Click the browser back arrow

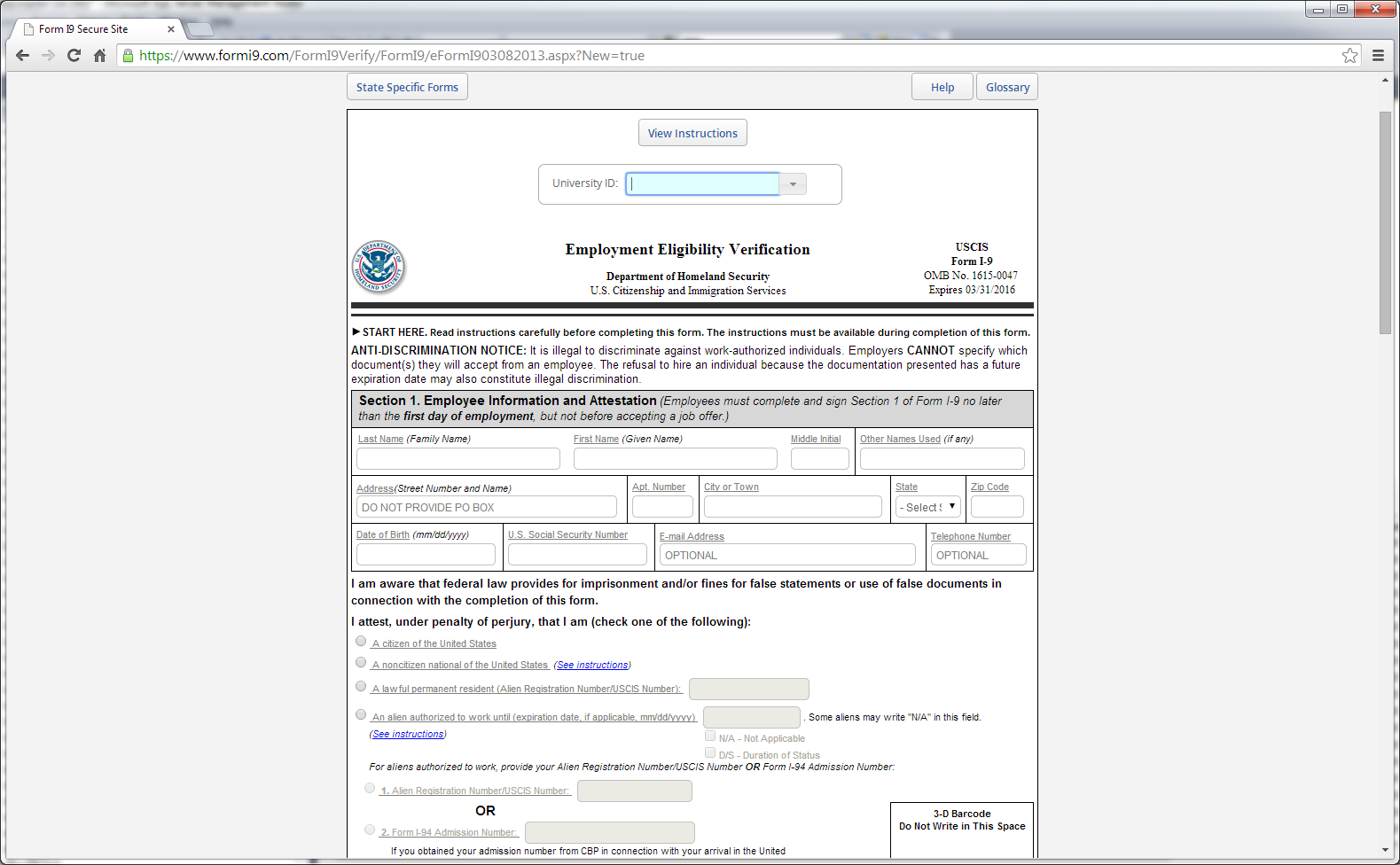pyautogui.click(x=23, y=55)
